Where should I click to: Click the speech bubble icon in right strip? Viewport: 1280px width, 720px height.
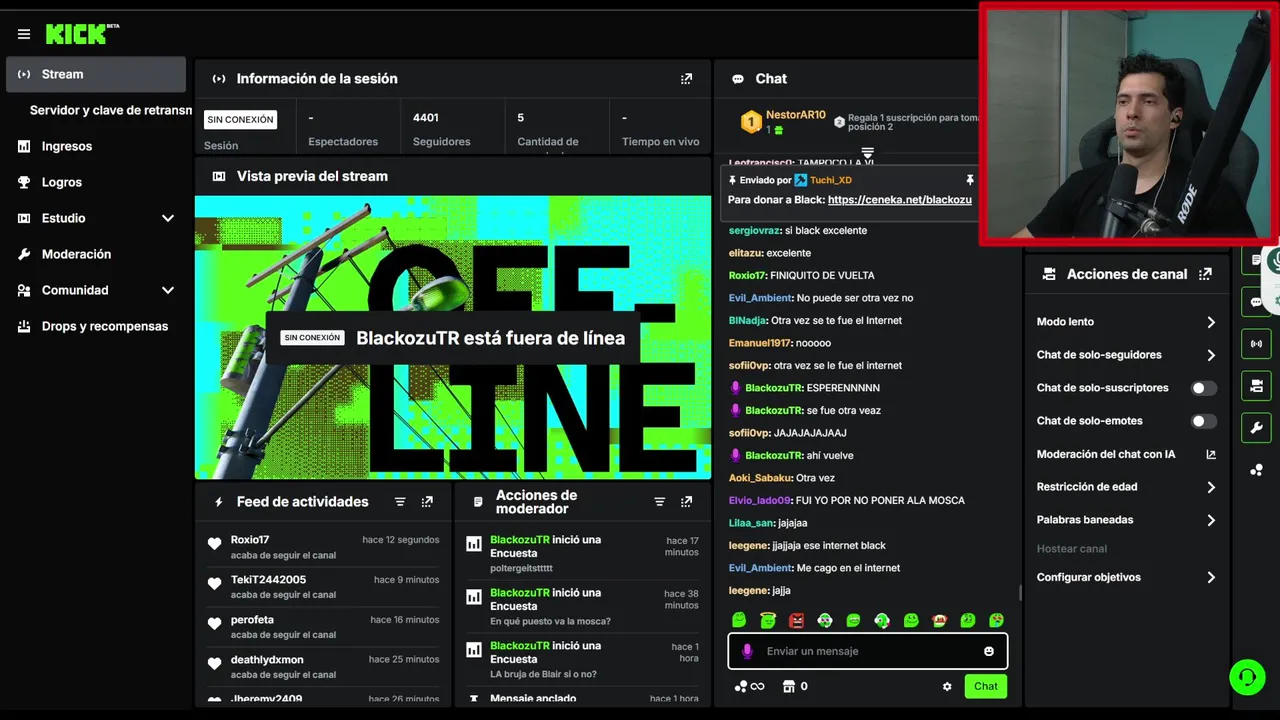1257,301
